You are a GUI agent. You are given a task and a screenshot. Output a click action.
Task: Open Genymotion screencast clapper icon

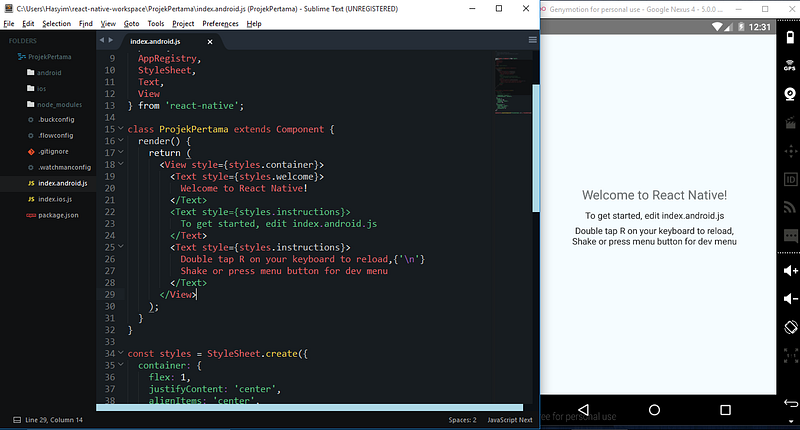pos(790,122)
